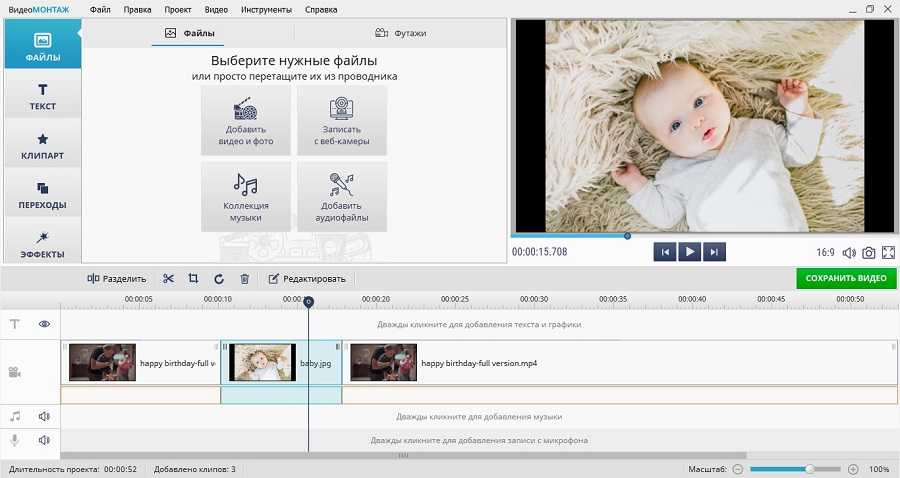
Task: Mute the microphone track speaker
Action: [44, 440]
